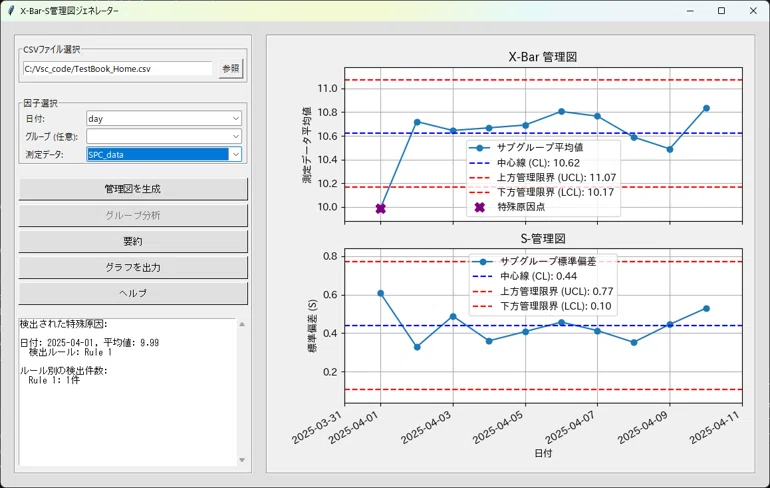Click the 下方管理限界 (LCL): 0.10 legend entry
This screenshot has height=488, width=770.
542,306
